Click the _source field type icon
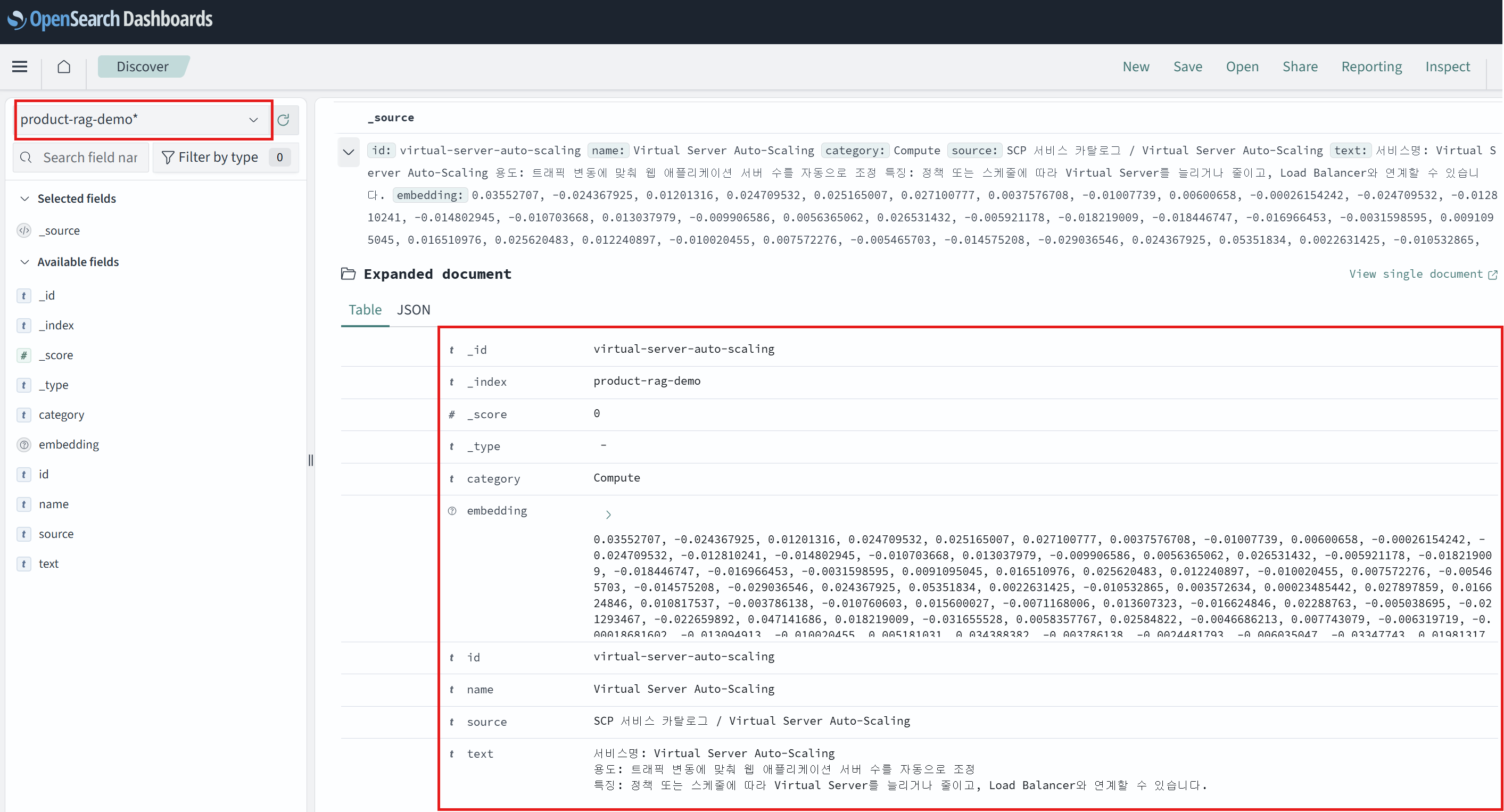Image resolution: width=1504 pixels, height=812 pixels. tap(24, 230)
